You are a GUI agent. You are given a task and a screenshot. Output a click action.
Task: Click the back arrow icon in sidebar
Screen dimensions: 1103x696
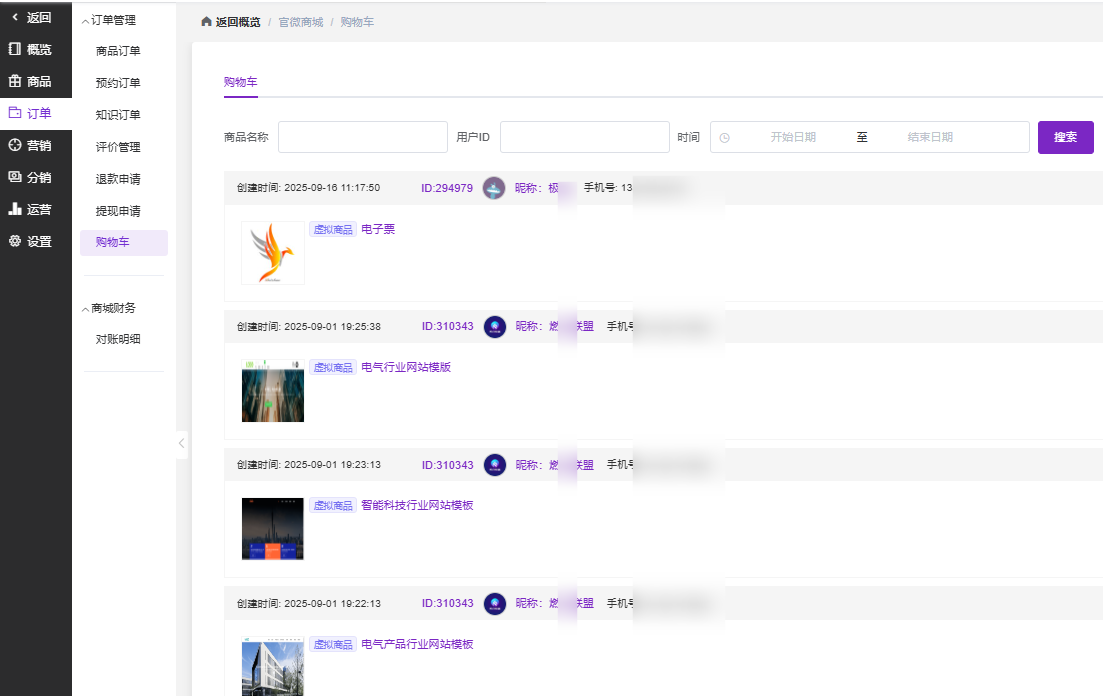coord(15,17)
